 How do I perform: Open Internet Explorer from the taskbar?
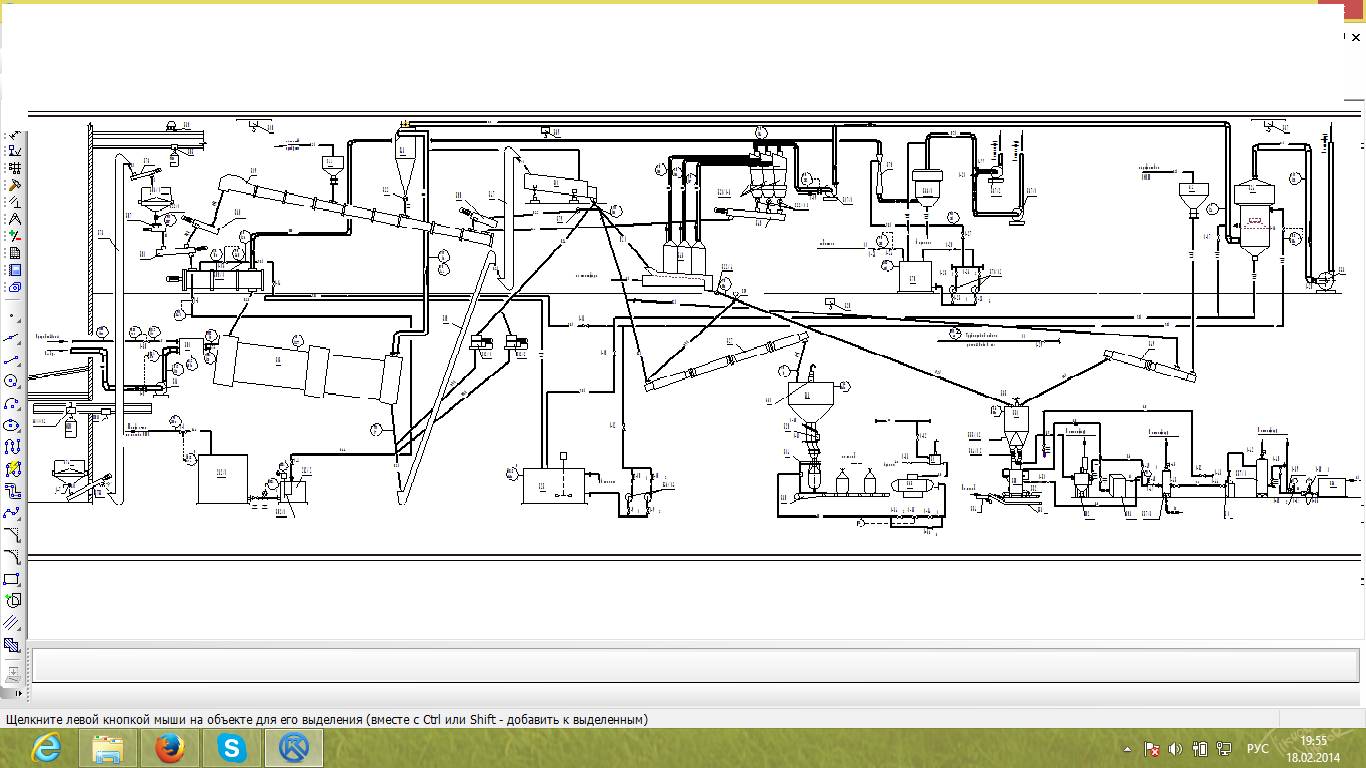[47, 748]
